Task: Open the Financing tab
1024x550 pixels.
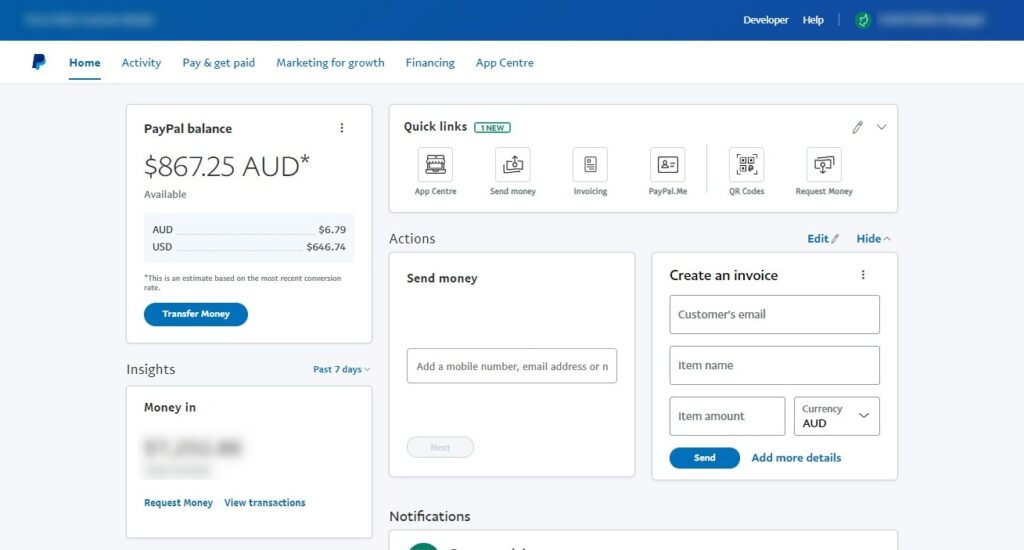Action: (430, 63)
